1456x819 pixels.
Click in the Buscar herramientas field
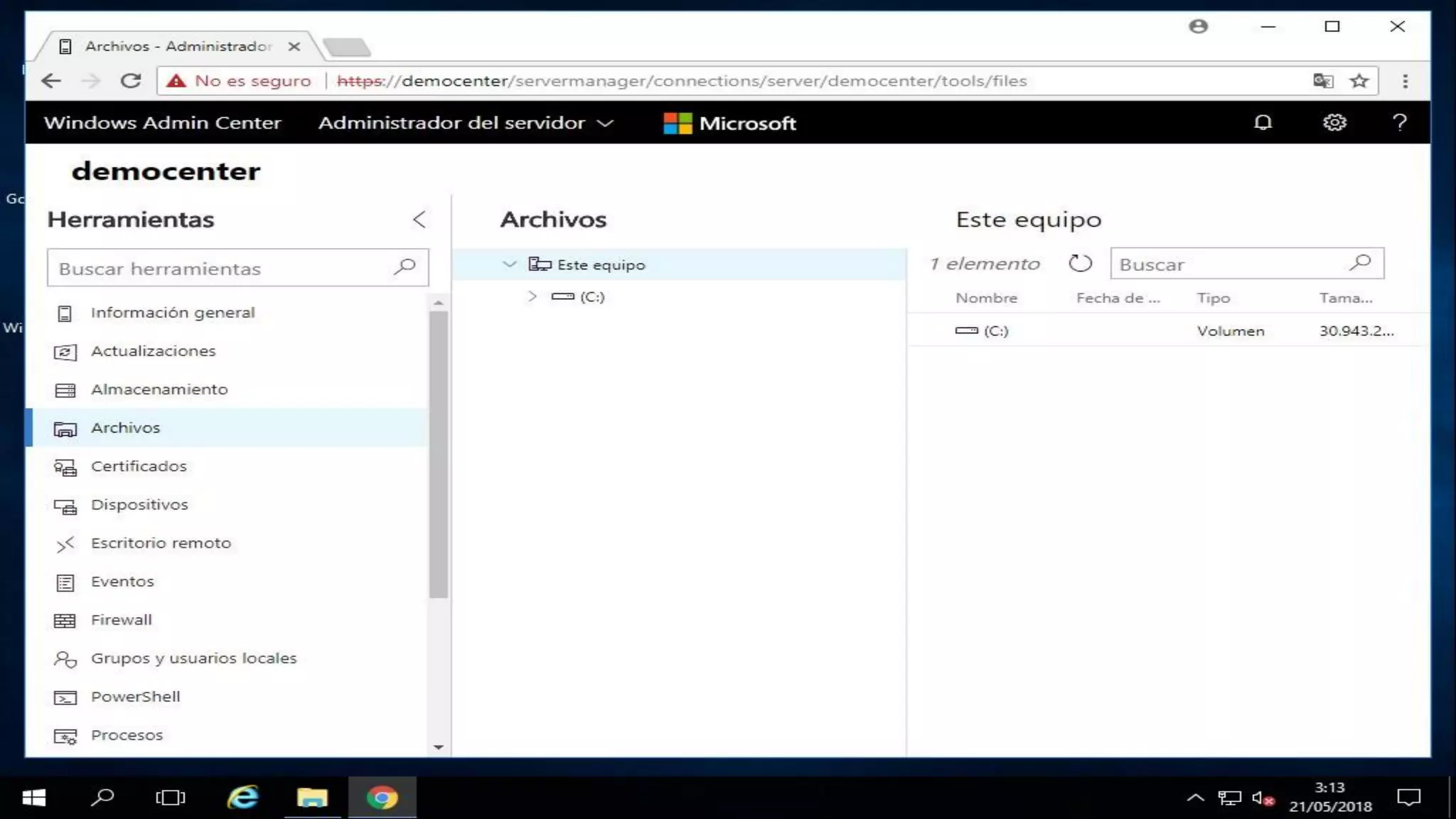tap(220, 269)
